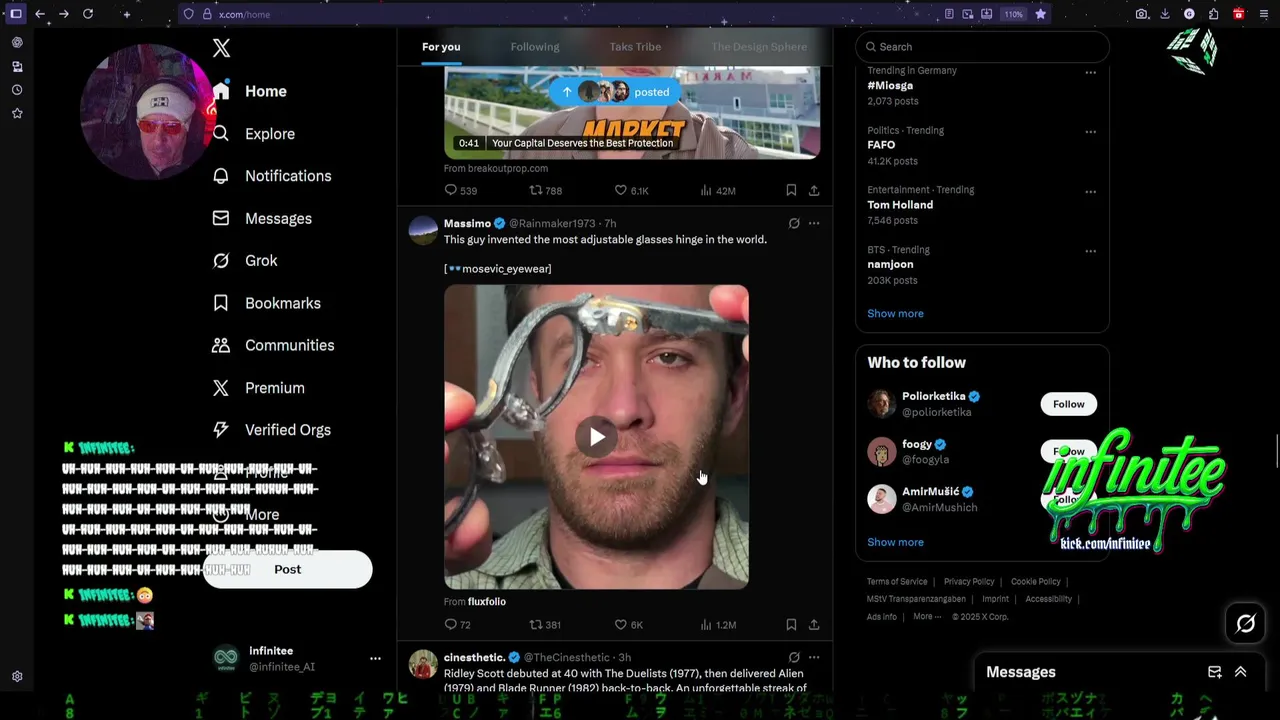Open Tom Holland trending topic
The image size is (1280, 720).
click(x=900, y=205)
